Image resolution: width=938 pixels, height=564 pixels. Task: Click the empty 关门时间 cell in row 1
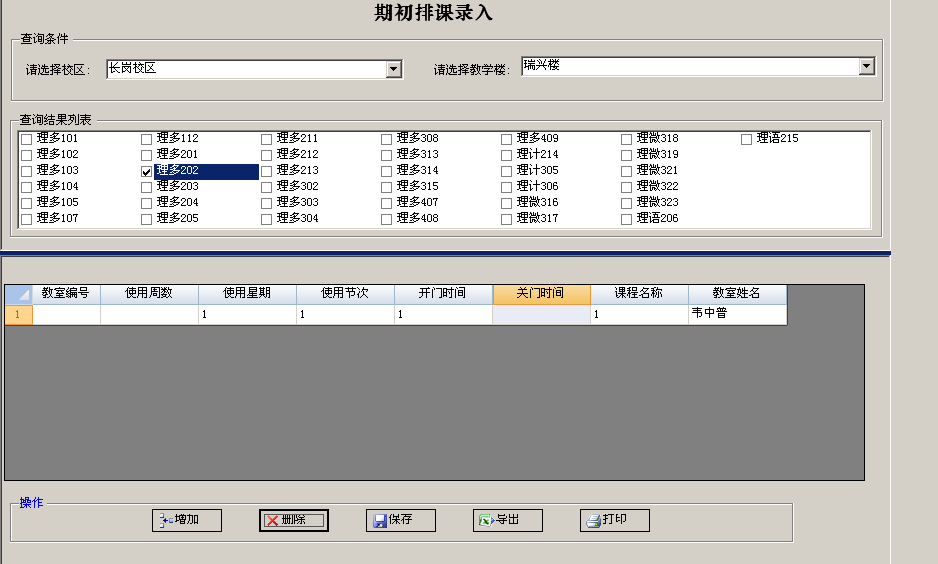[x=541, y=315]
